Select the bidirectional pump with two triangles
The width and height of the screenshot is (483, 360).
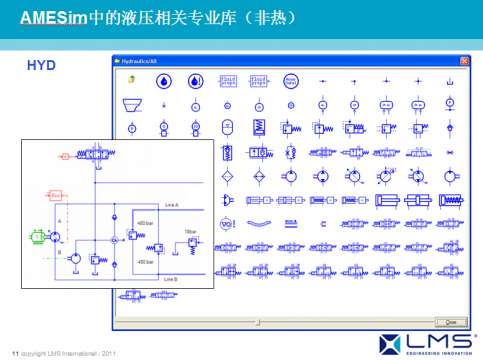pyautogui.click(x=323, y=176)
